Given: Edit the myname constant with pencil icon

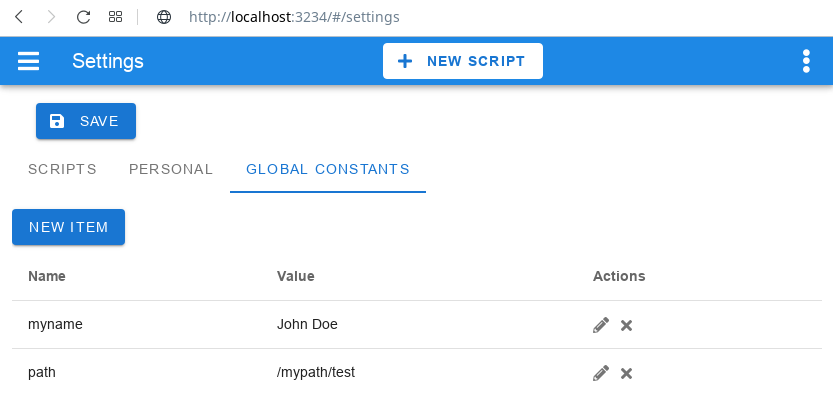Looking at the screenshot, I should (601, 325).
